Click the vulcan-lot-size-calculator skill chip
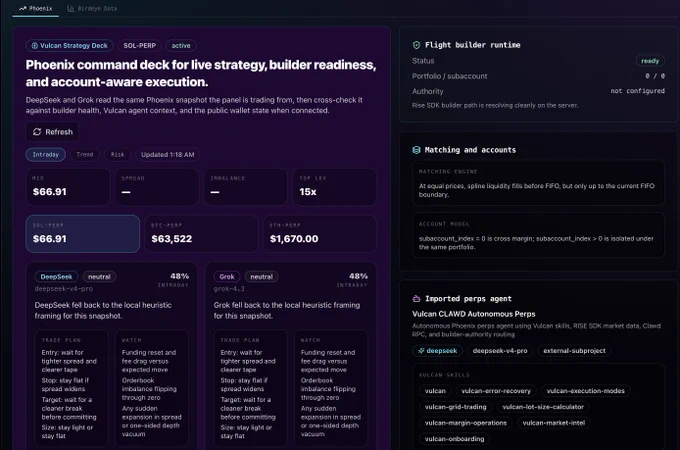680x450 pixels. click(x=543, y=407)
